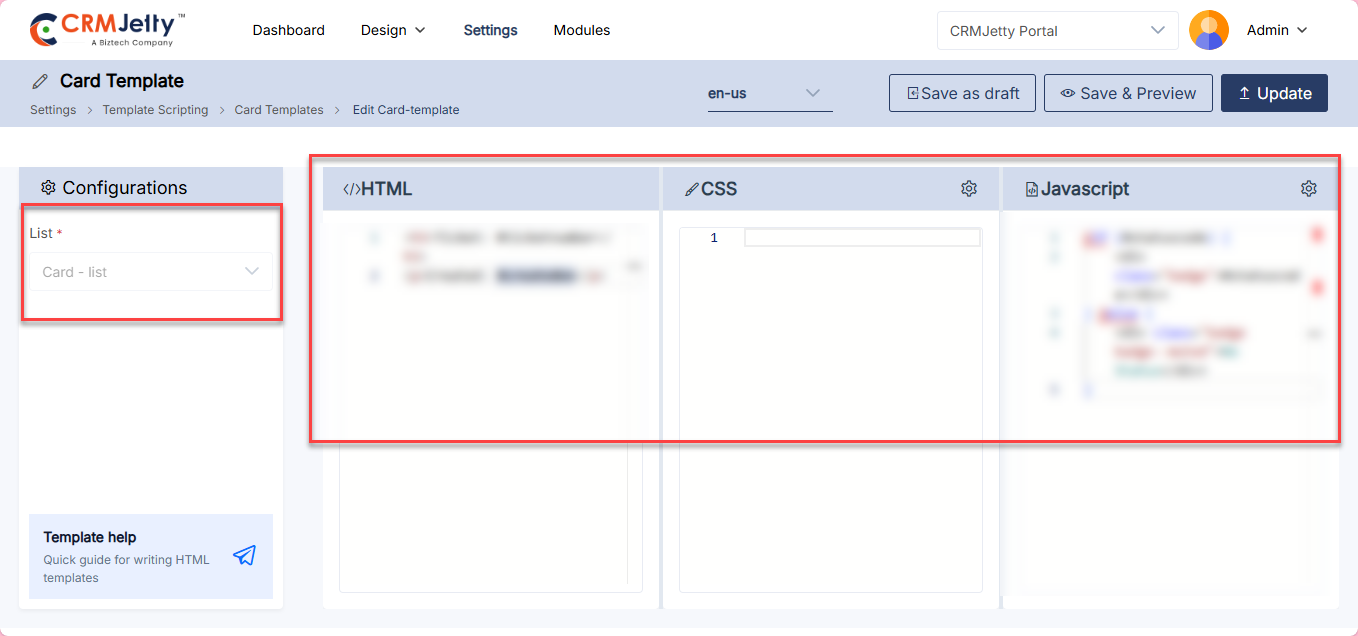Open the Modules menu item

581,30
